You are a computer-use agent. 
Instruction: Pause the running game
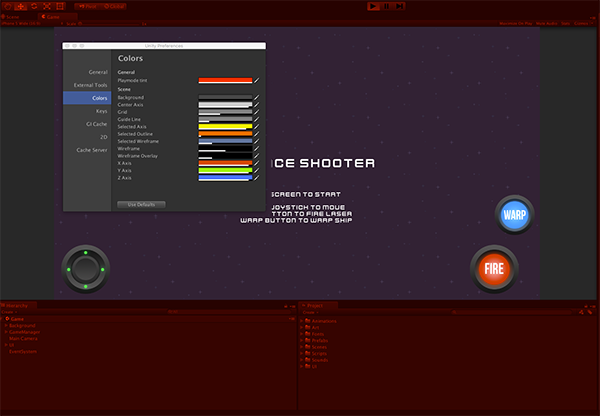[x=386, y=6]
